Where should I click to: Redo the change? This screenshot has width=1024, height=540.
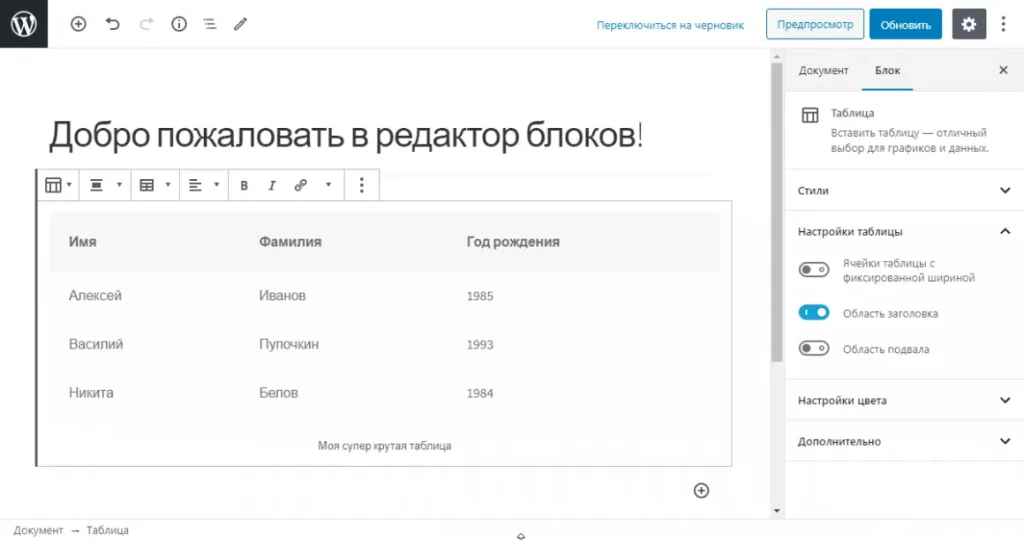[x=146, y=24]
